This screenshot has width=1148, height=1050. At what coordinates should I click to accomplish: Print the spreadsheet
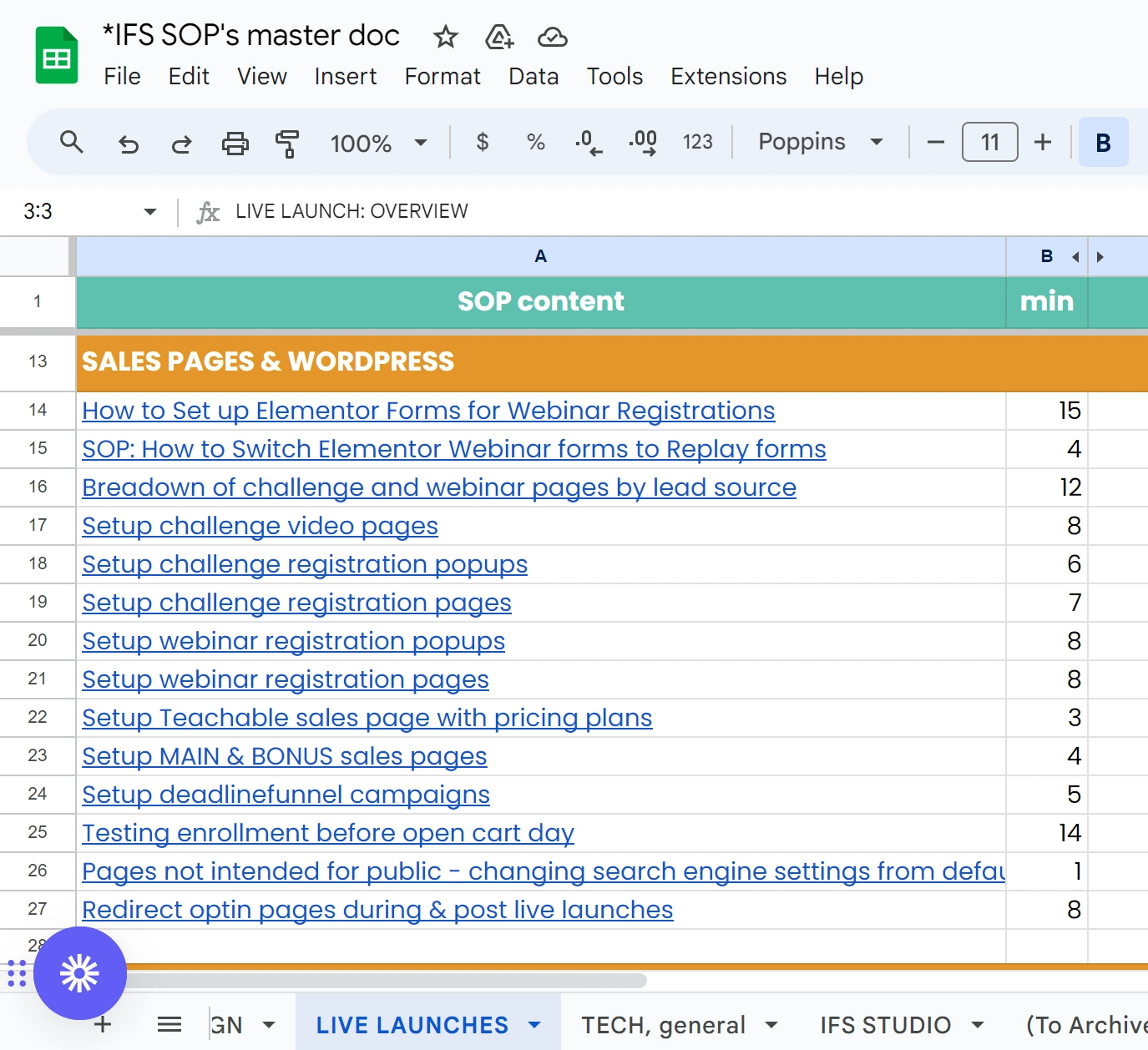coord(235,144)
